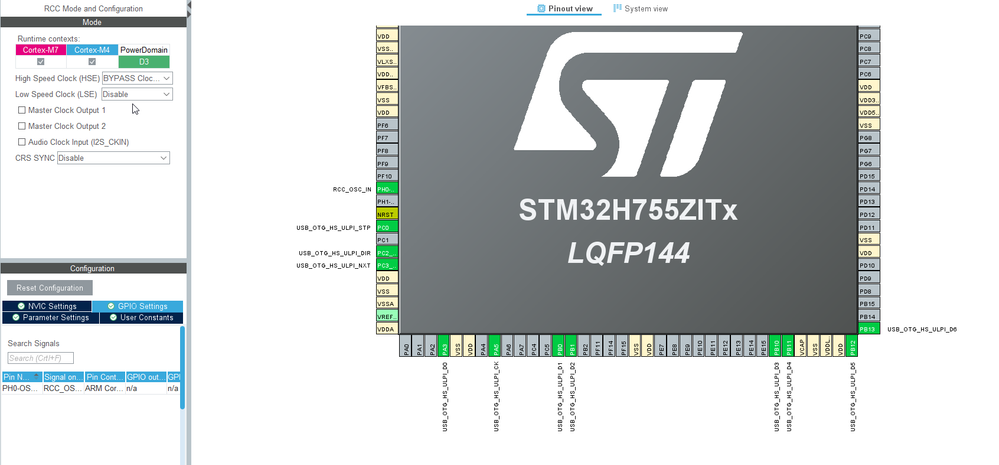Click the Signal on Pin column header

coord(63,377)
